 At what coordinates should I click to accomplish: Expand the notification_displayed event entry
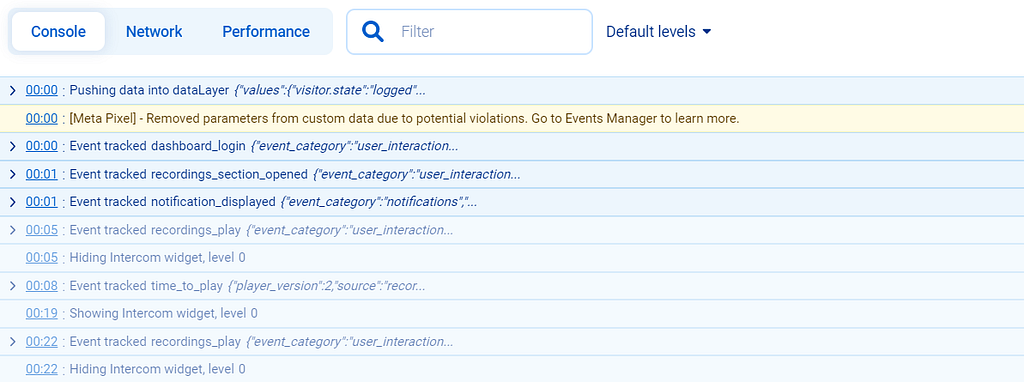pos(12,202)
